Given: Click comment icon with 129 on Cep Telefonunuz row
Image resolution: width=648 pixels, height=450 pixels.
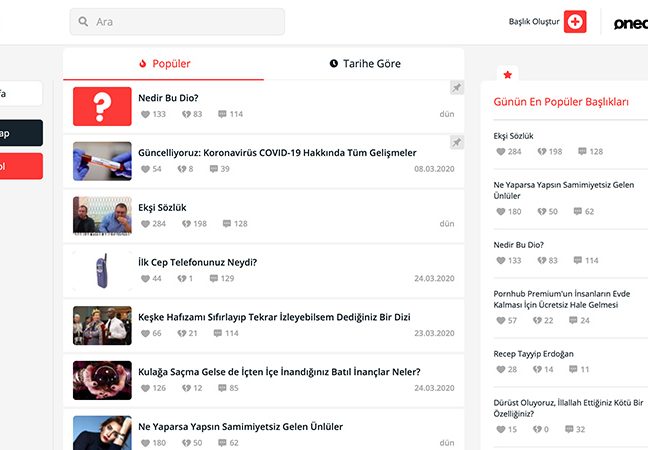Looking at the screenshot, I should (214, 279).
